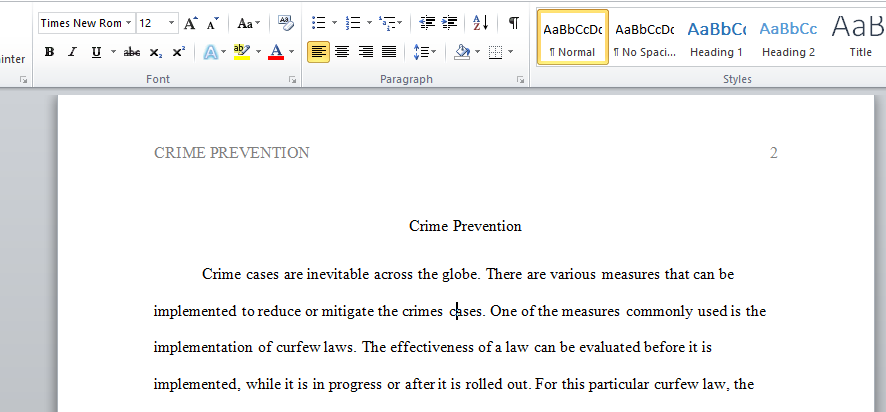The width and height of the screenshot is (886, 412).
Task: Click the Shading paint bucket icon
Action: point(462,53)
